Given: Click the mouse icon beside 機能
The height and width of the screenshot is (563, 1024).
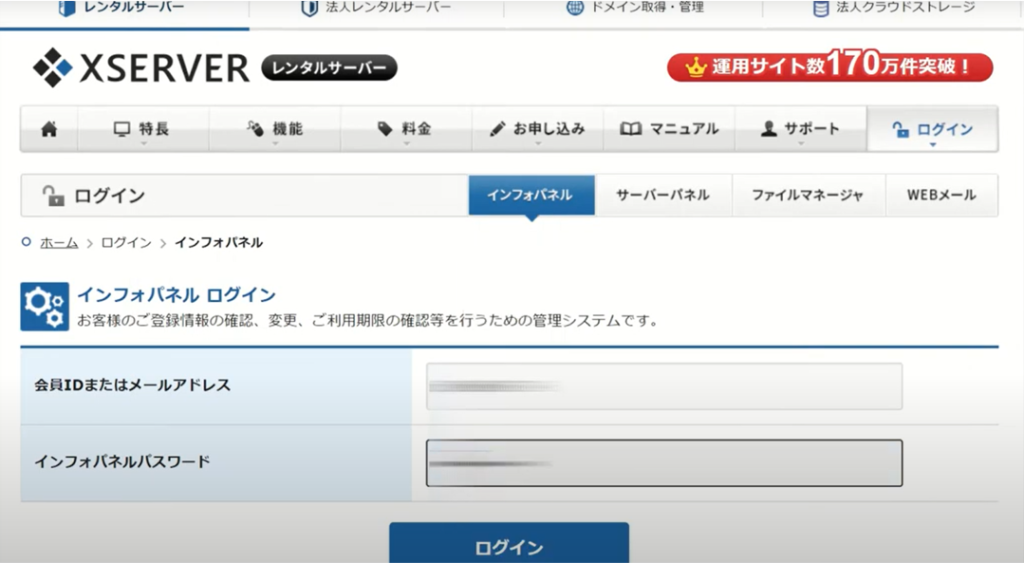Looking at the screenshot, I should coord(255,128).
